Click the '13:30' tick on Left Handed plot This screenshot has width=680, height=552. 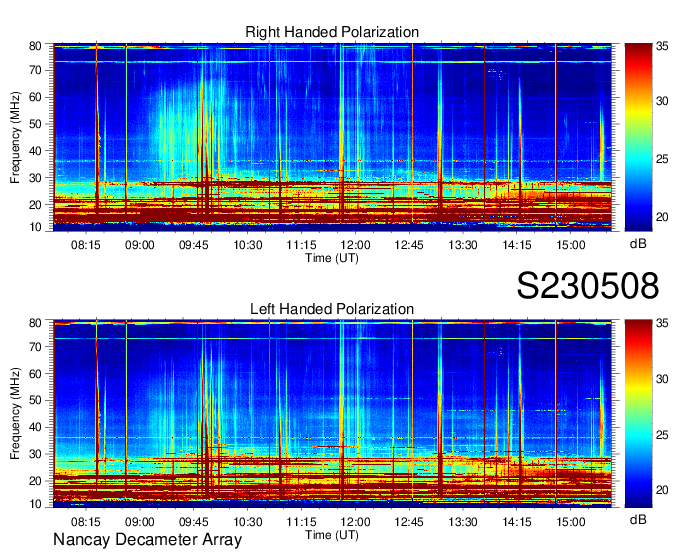pos(463,522)
